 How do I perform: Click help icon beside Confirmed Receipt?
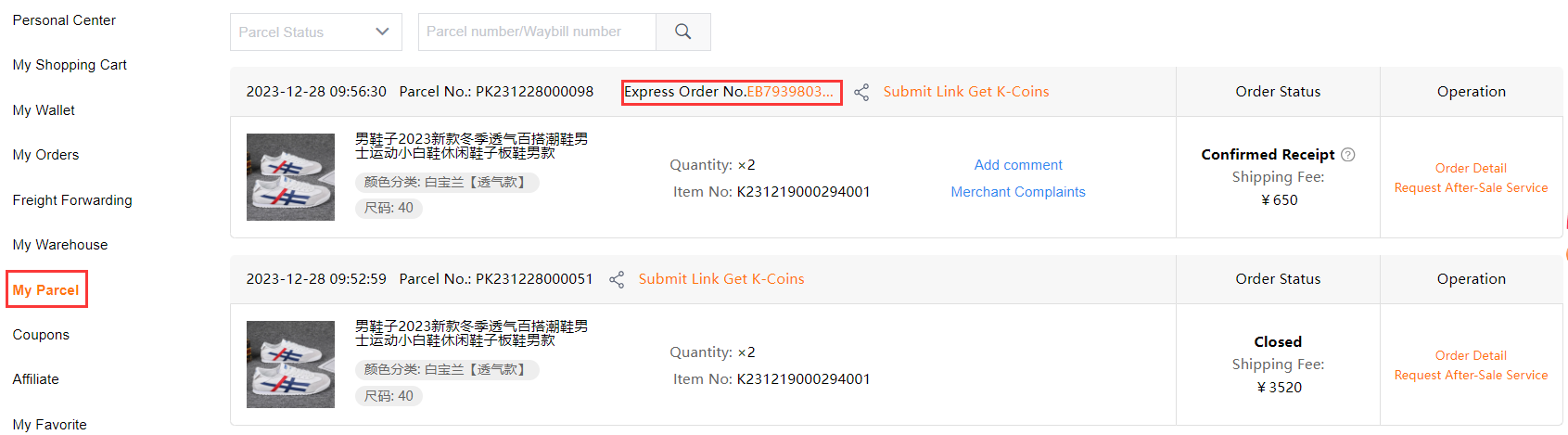[1348, 155]
